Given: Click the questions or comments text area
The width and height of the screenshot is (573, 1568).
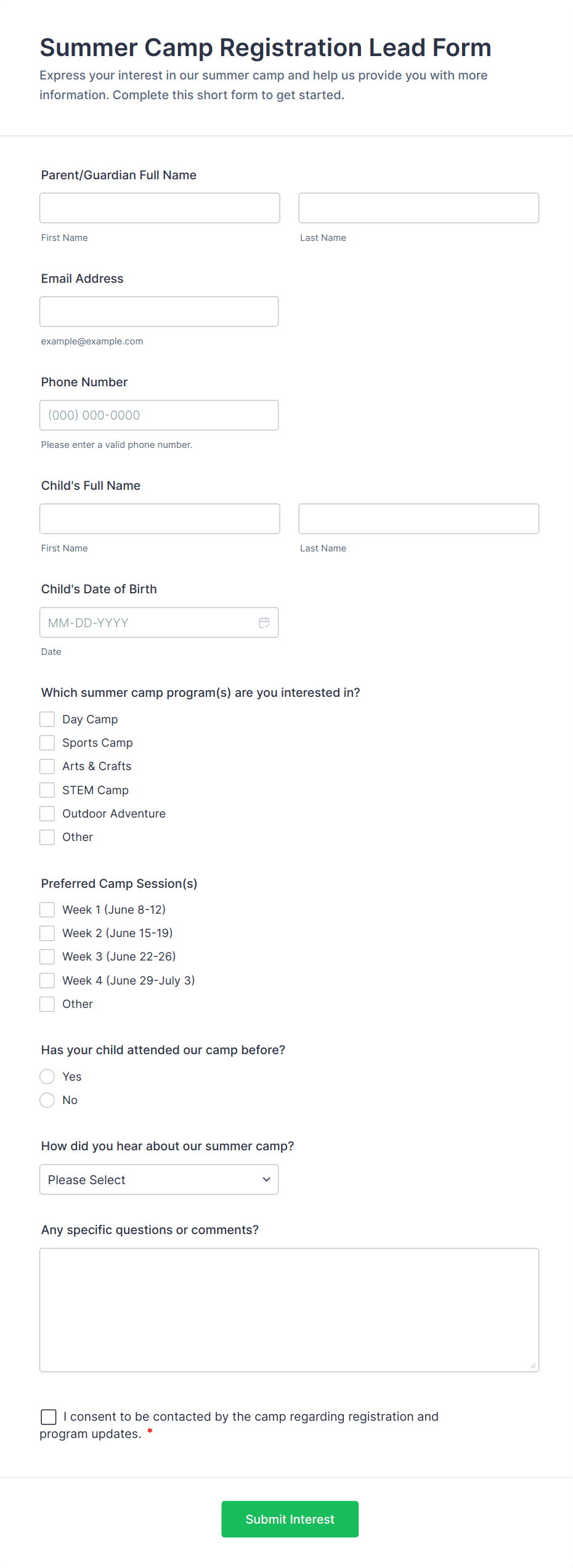Looking at the screenshot, I should 289,1309.
